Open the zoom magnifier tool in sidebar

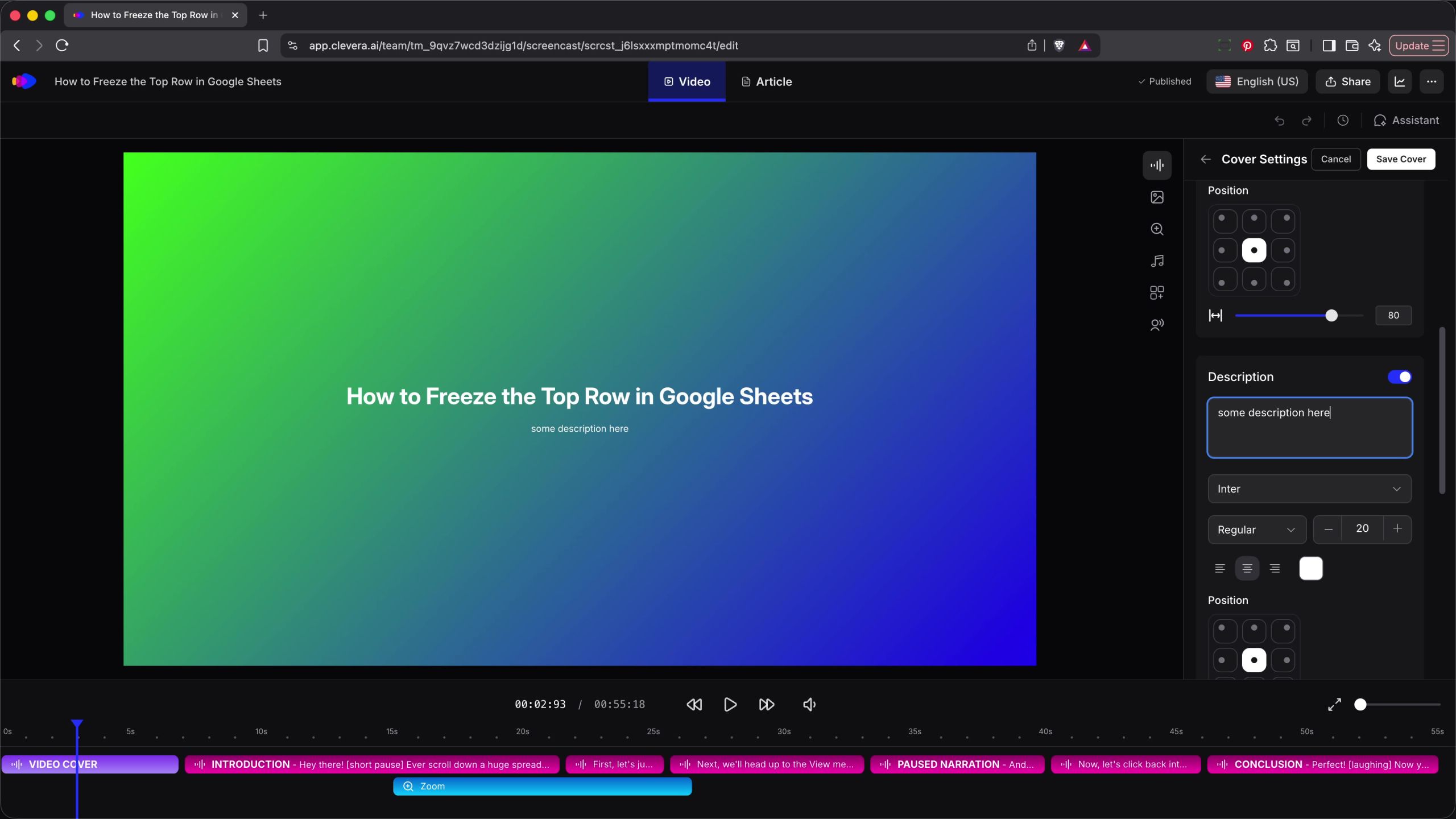(x=1157, y=229)
